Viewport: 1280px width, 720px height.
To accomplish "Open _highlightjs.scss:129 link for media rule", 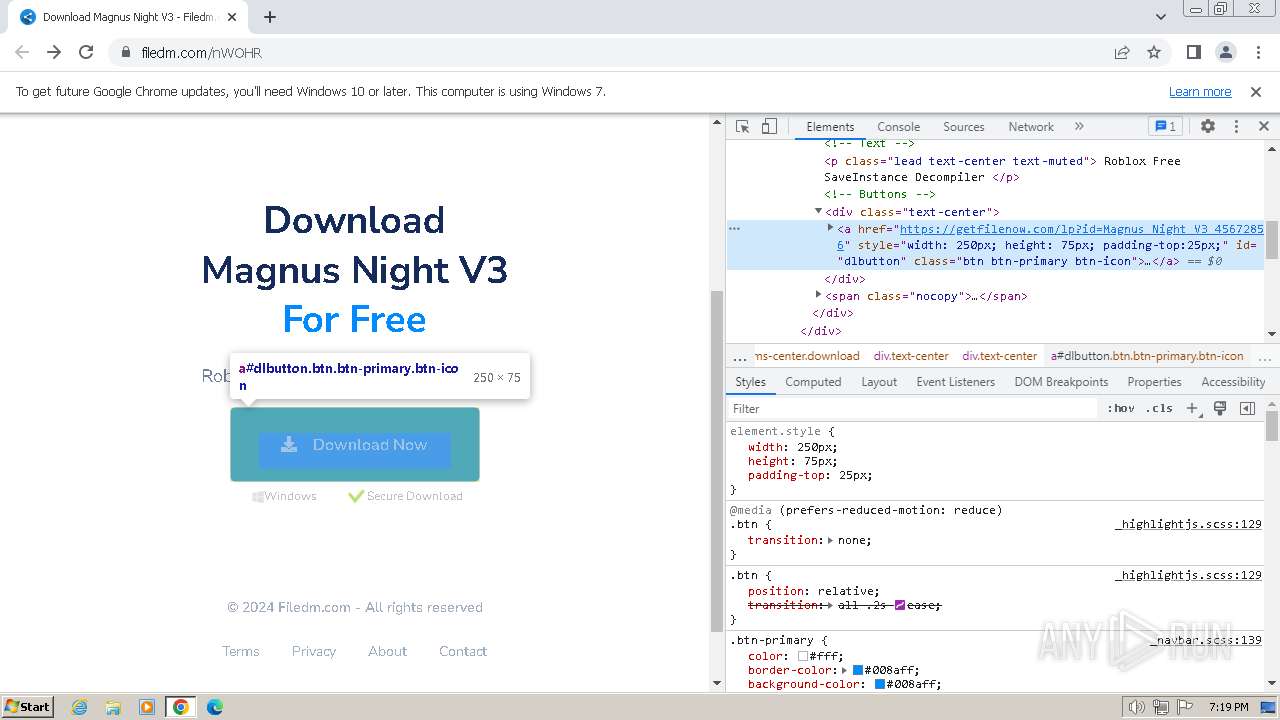I will click(x=1188, y=524).
